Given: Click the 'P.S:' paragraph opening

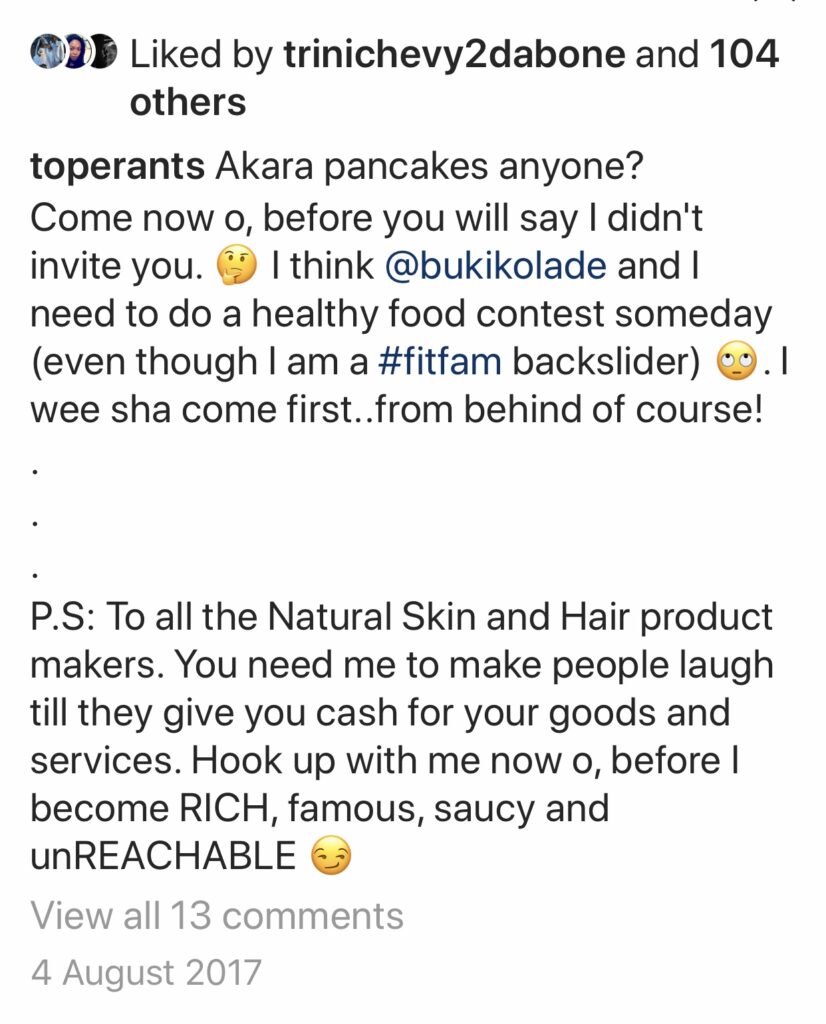Looking at the screenshot, I should coord(64,617).
